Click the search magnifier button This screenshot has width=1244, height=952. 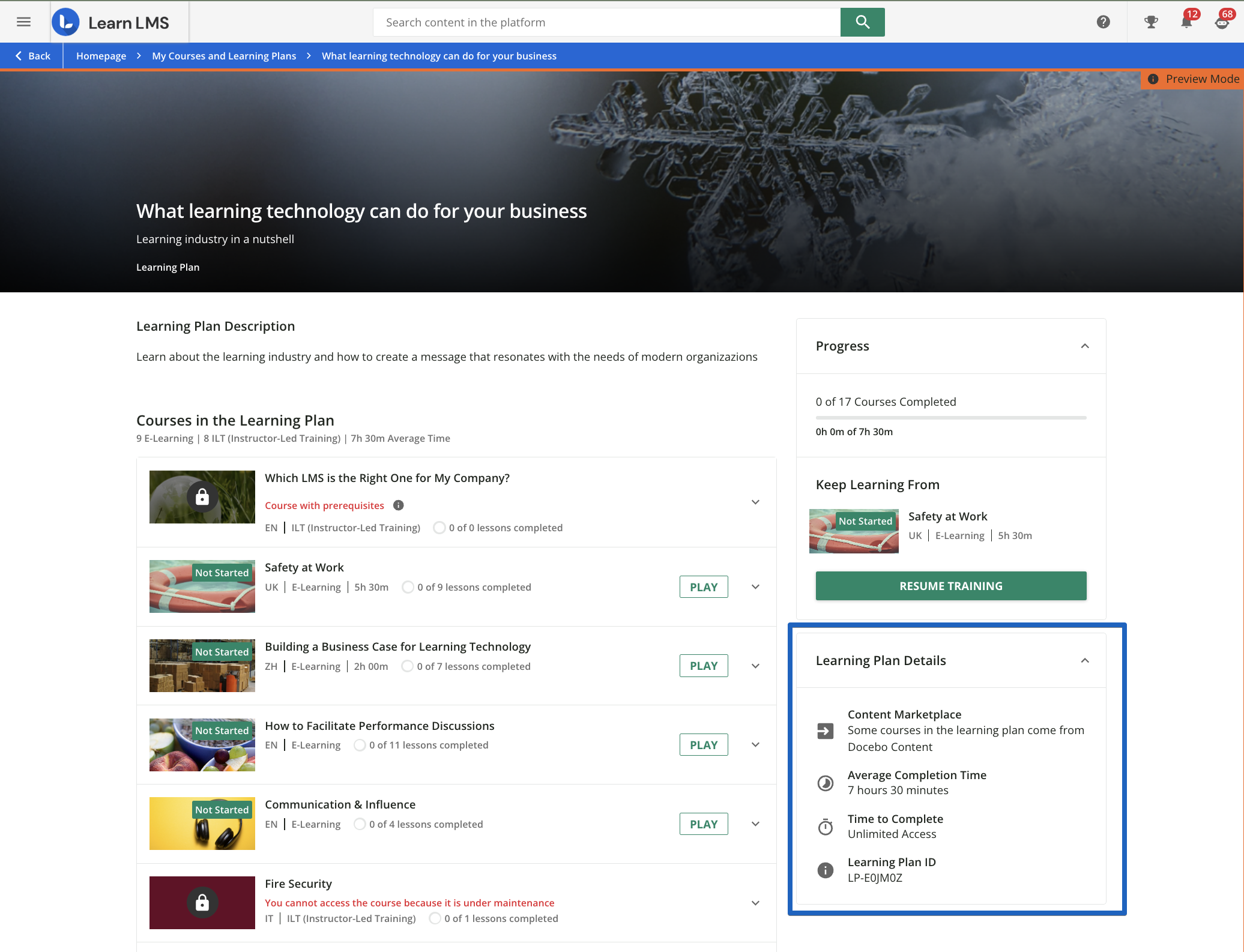[x=862, y=22]
